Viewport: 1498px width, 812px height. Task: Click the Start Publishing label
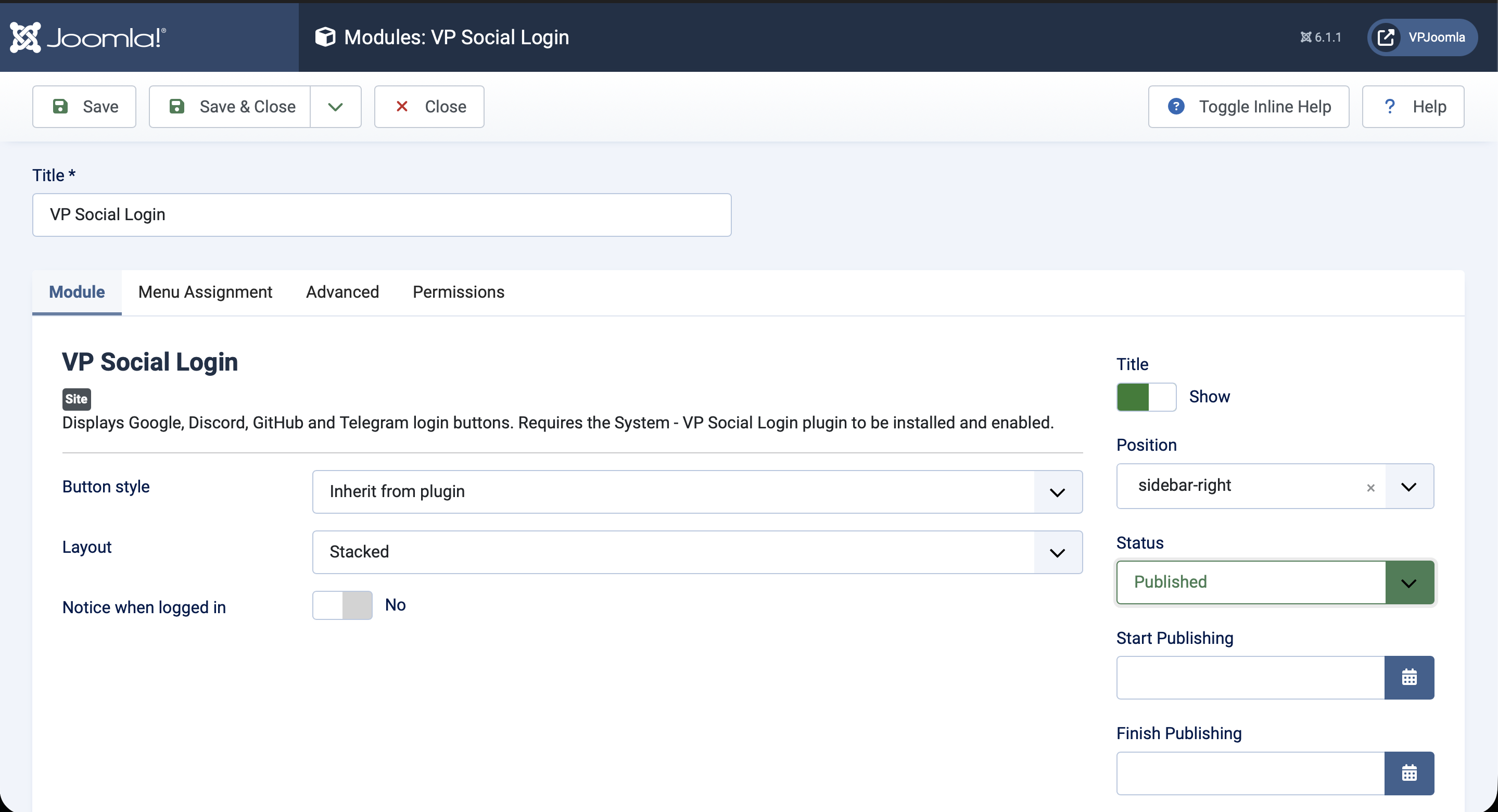click(x=1175, y=638)
